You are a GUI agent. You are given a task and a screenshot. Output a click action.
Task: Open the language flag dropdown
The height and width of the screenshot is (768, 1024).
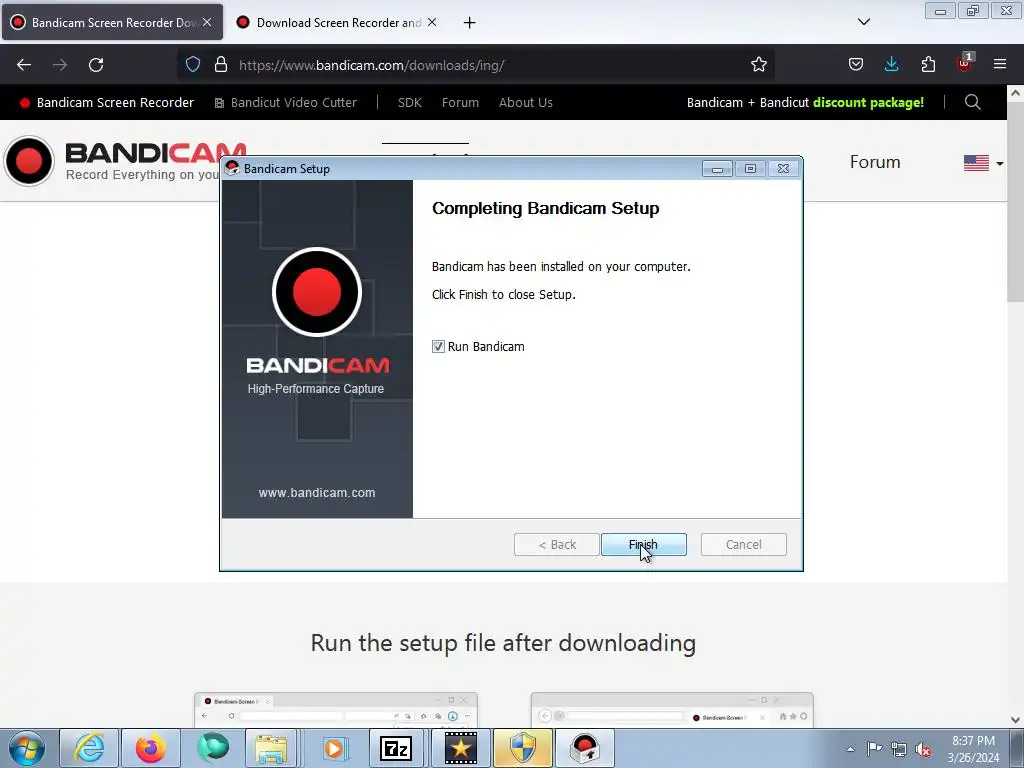pos(984,163)
